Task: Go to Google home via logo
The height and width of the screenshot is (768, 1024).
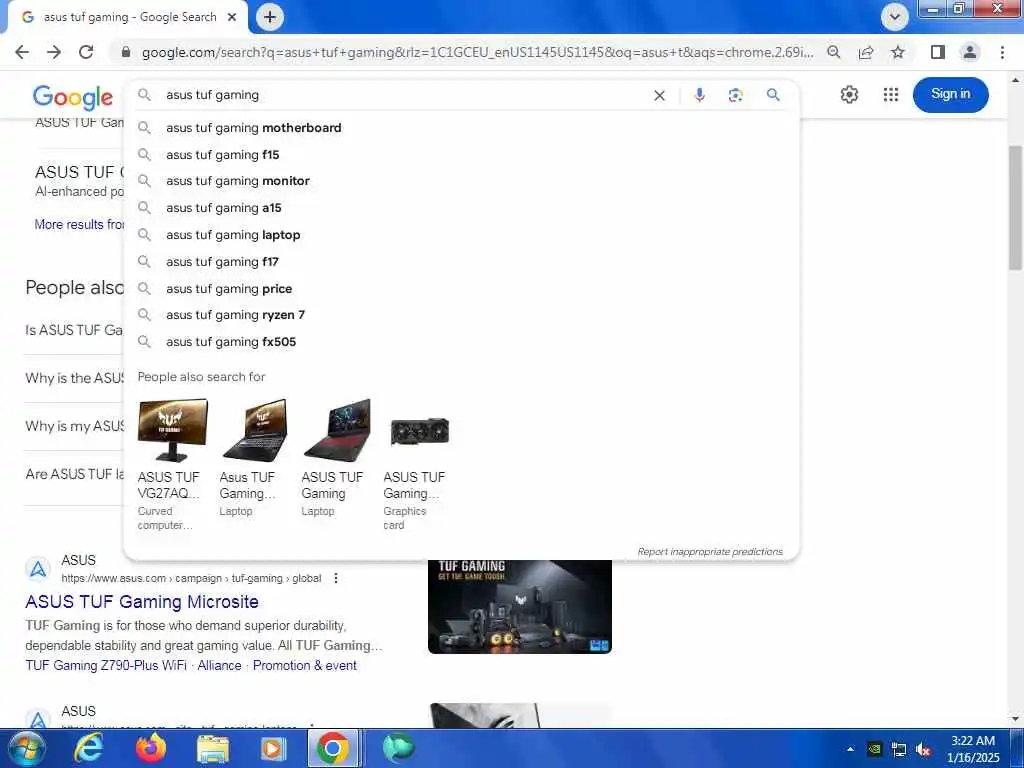Action: [72, 97]
